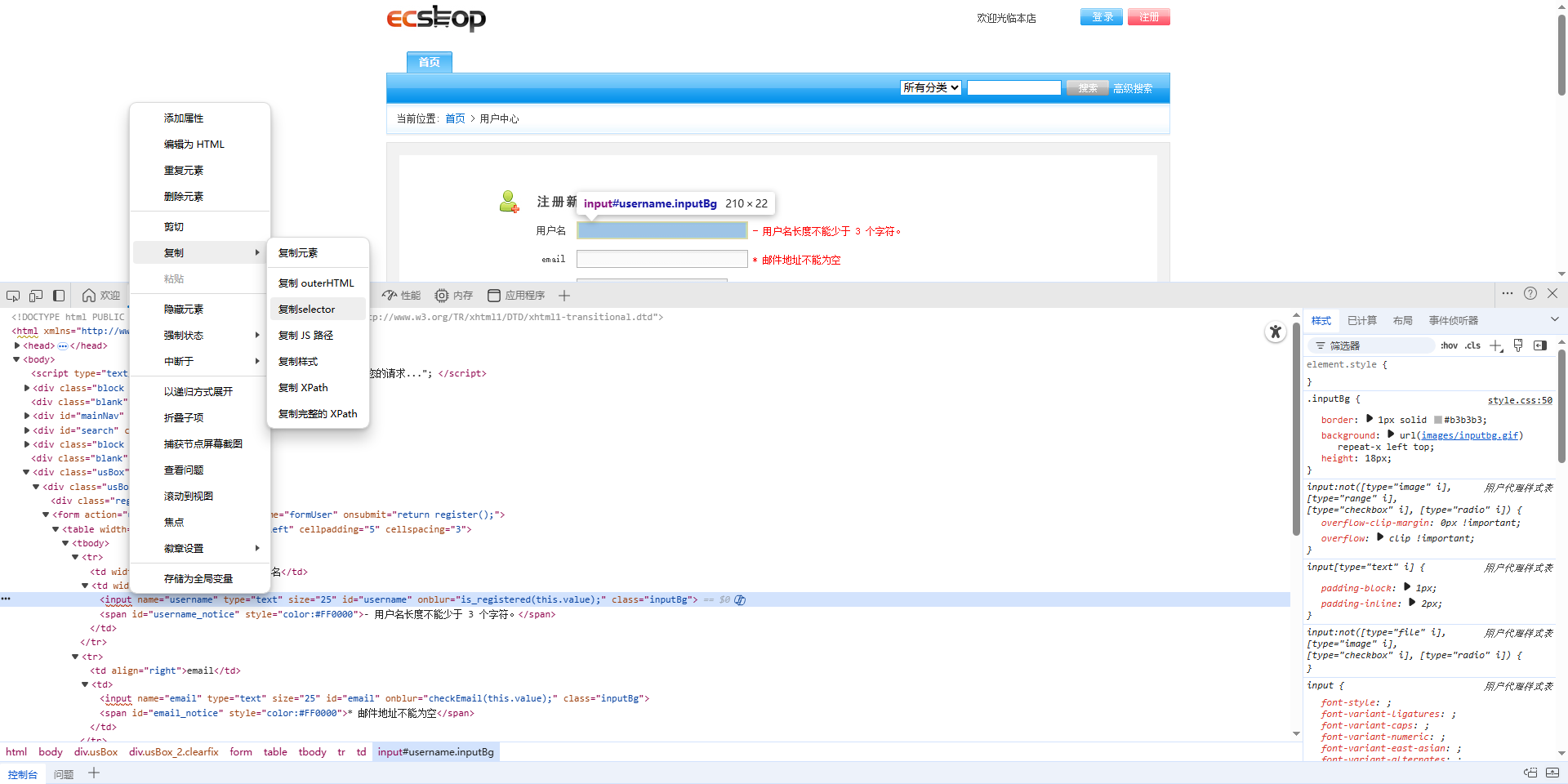Switch to the 问题 issues drawer tab
The width and height of the screenshot is (1568, 784).
tap(64, 774)
